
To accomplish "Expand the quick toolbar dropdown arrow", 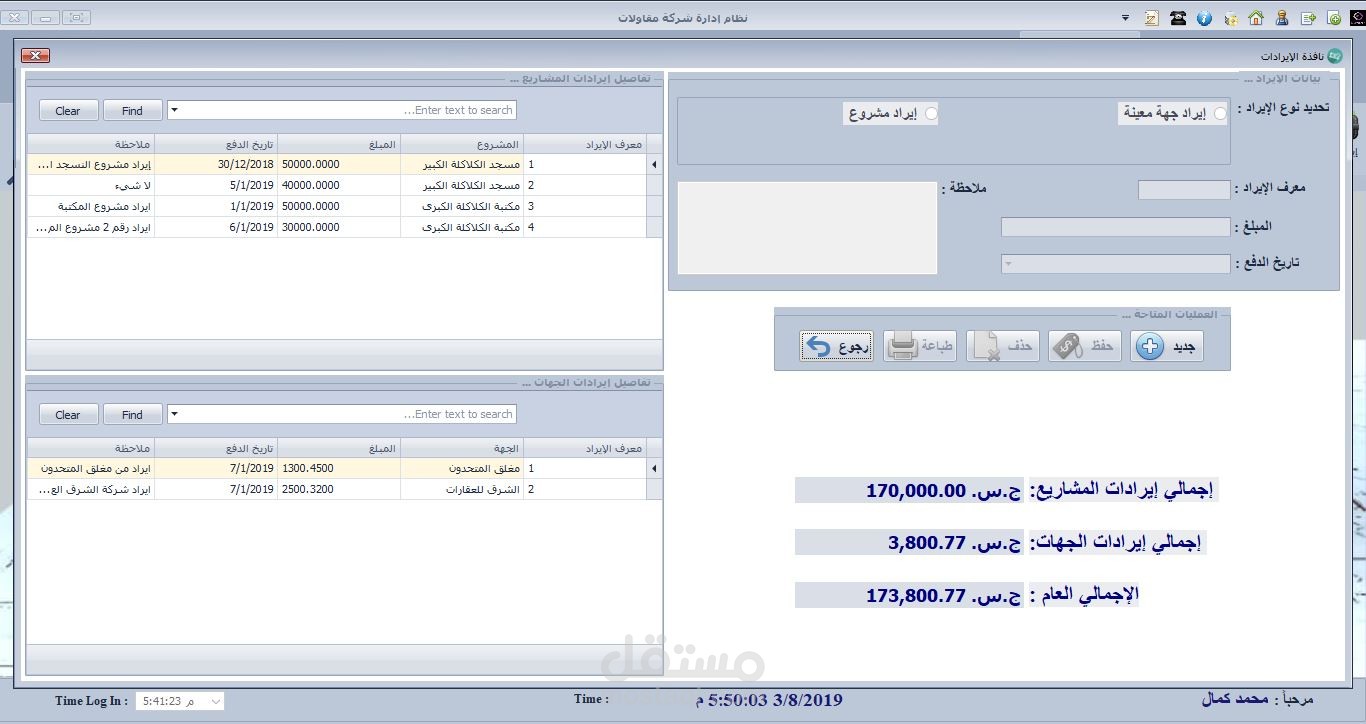I will click(1125, 18).
